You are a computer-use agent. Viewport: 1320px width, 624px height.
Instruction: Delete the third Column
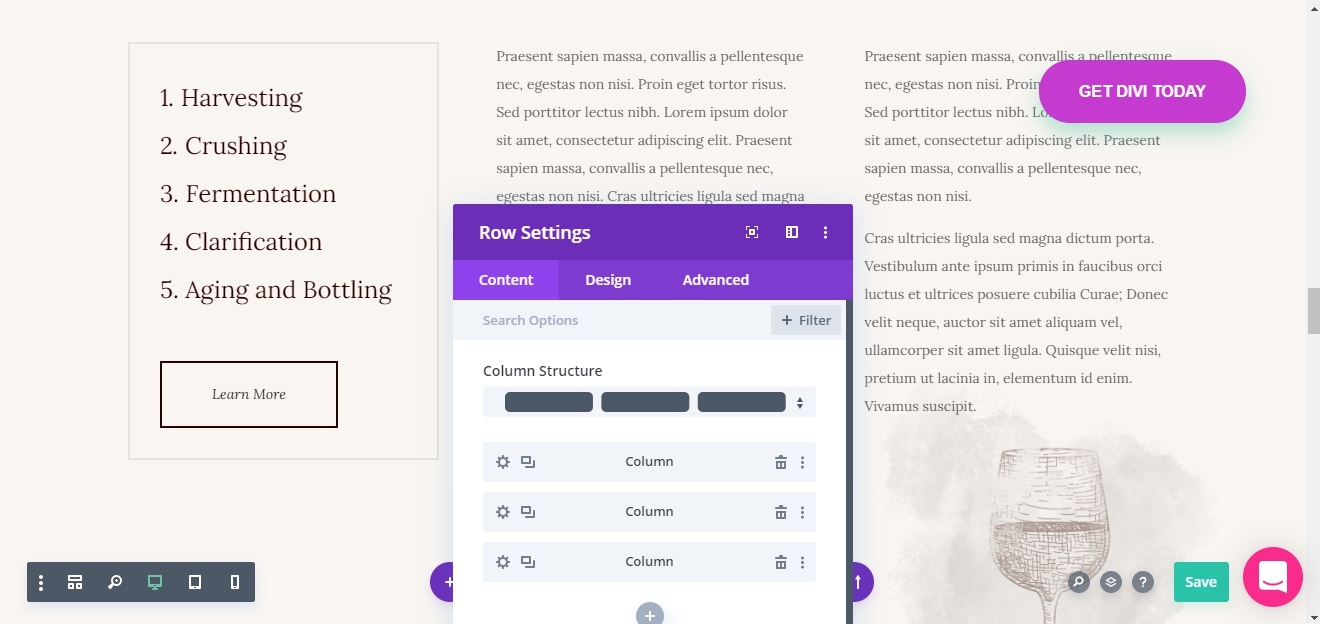(780, 562)
